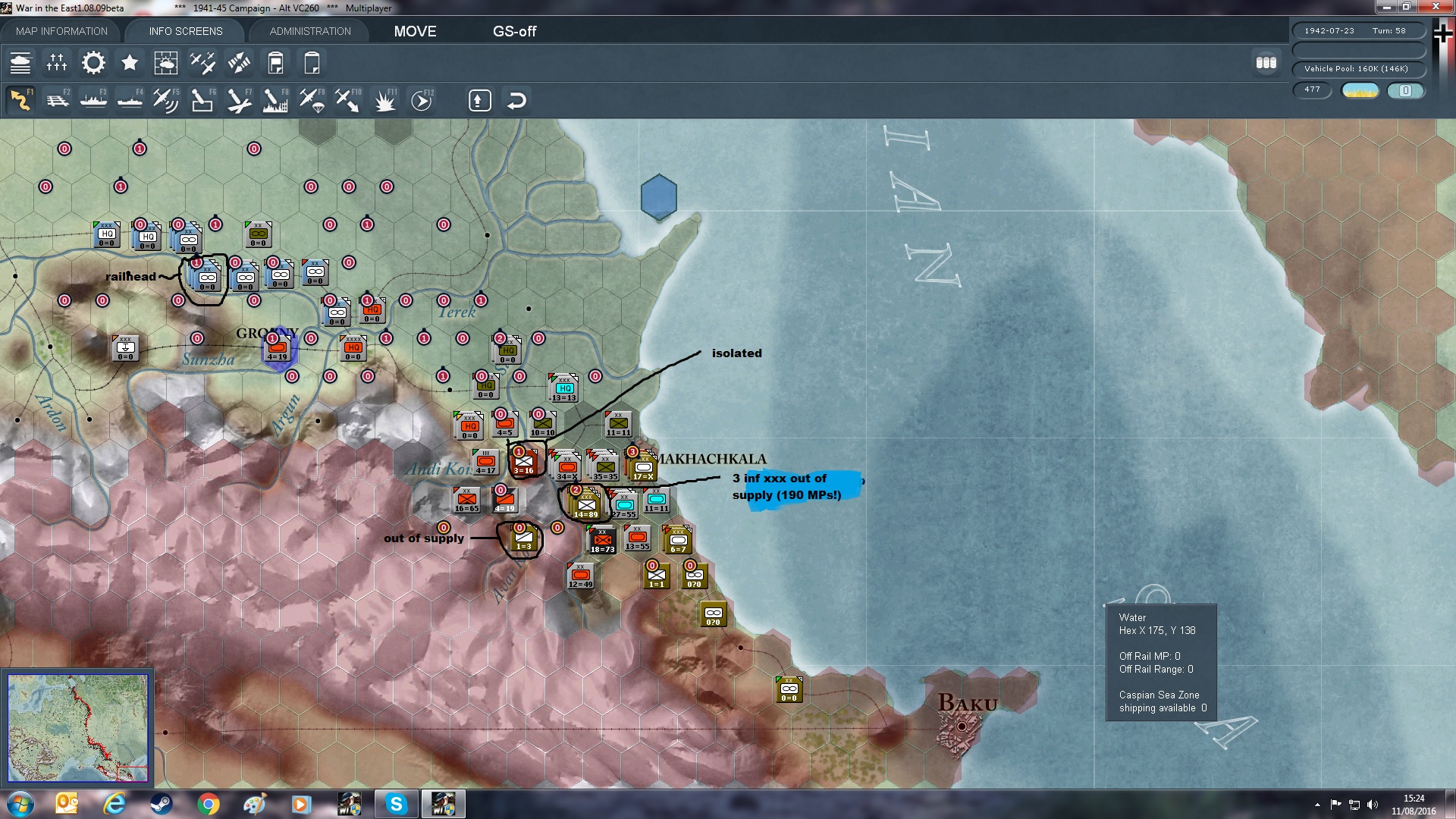Open the preferences gear icon
This screenshot has width=1456, height=819.
(93, 63)
